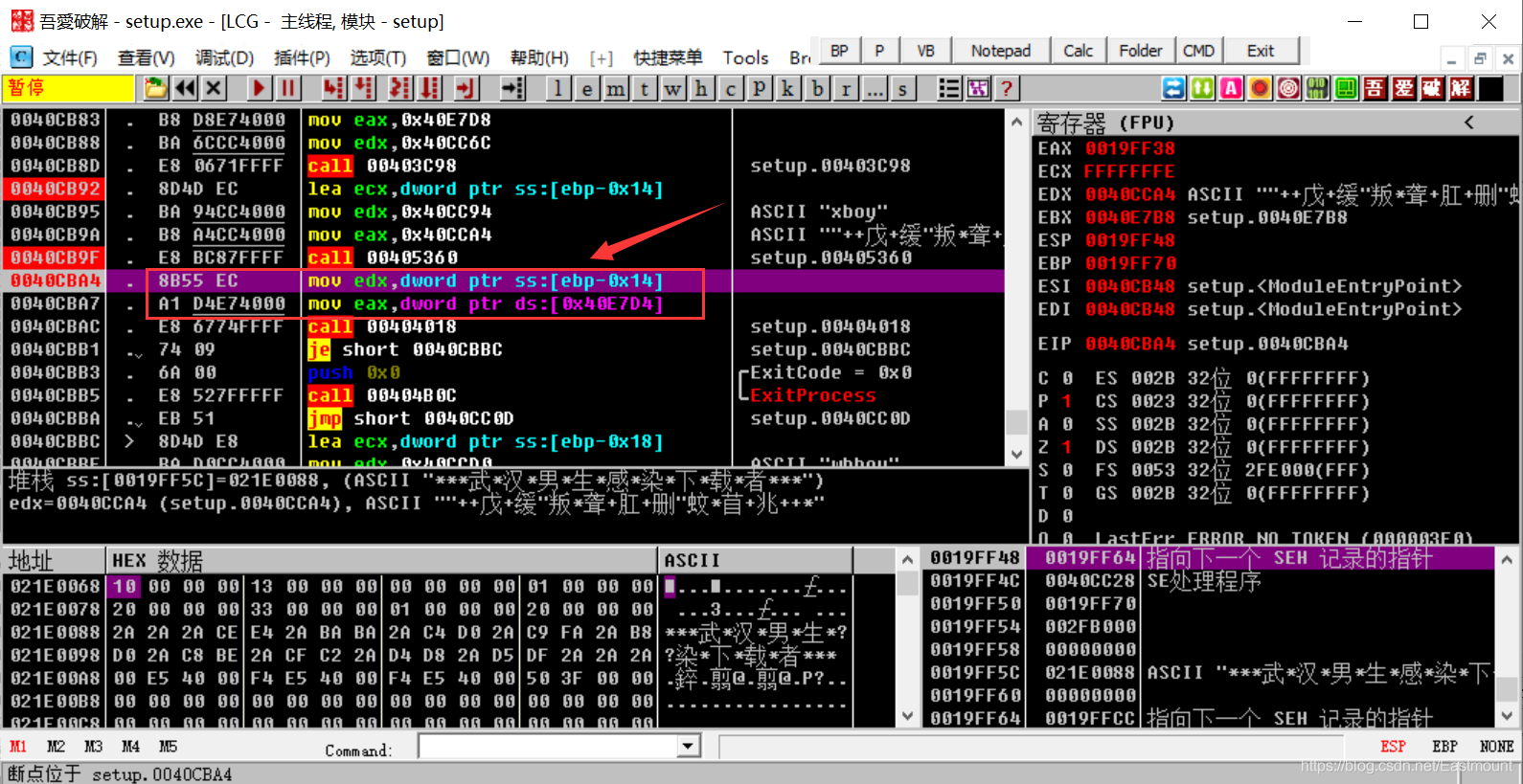Open the Tools menu

click(745, 58)
